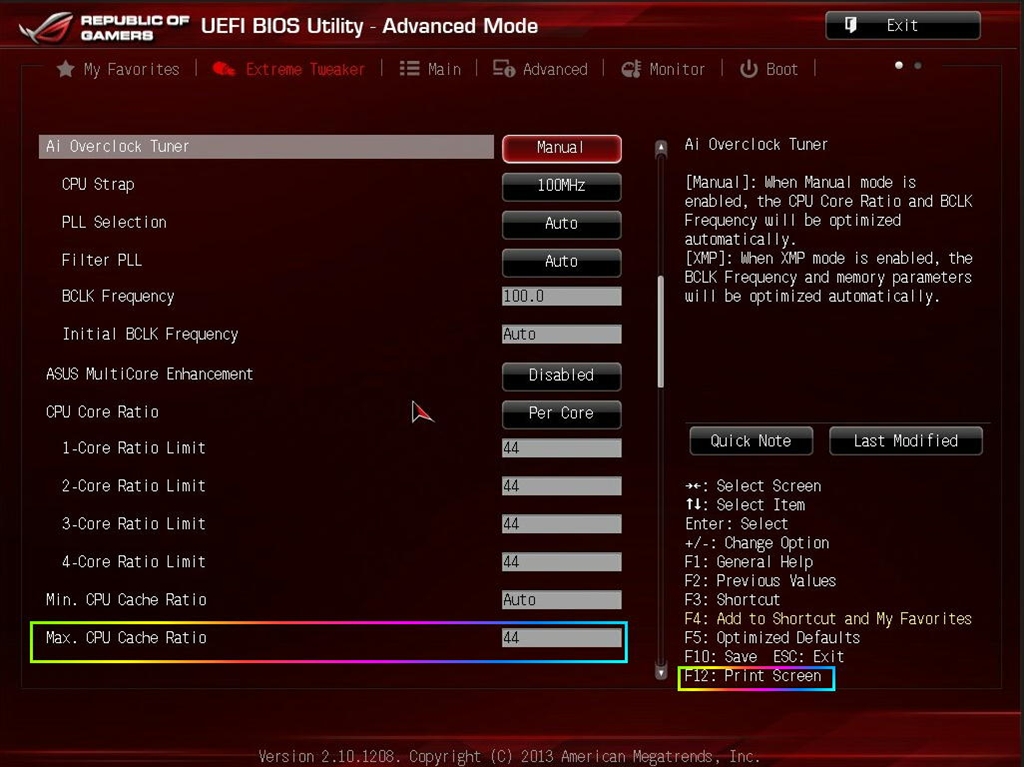The image size is (1024, 767).
Task: Open Ai Overclock Tuner Manual dropdown
Action: (562, 148)
